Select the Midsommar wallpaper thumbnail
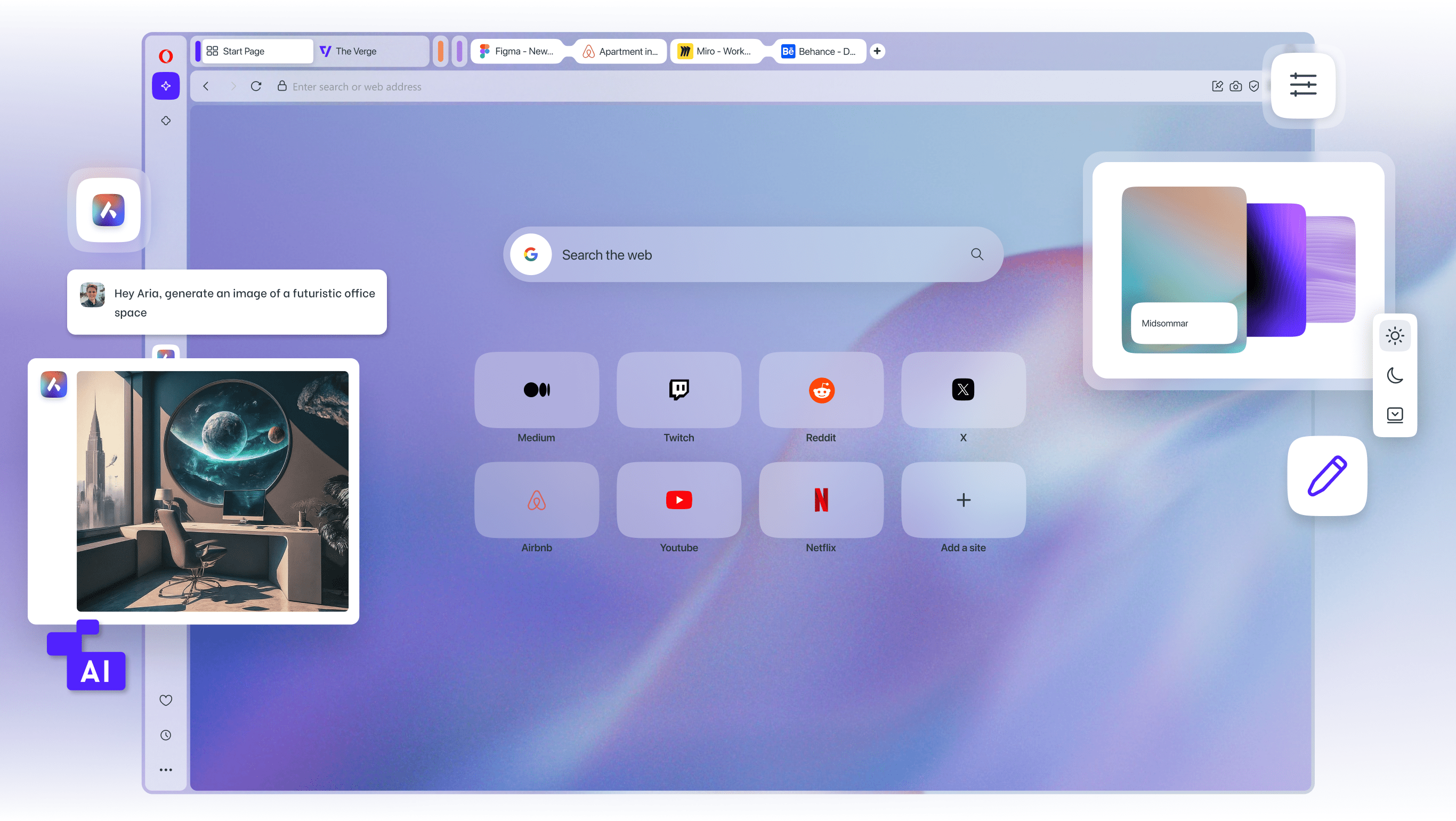This screenshot has height=821, width=1456. pyautogui.click(x=1184, y=270)
